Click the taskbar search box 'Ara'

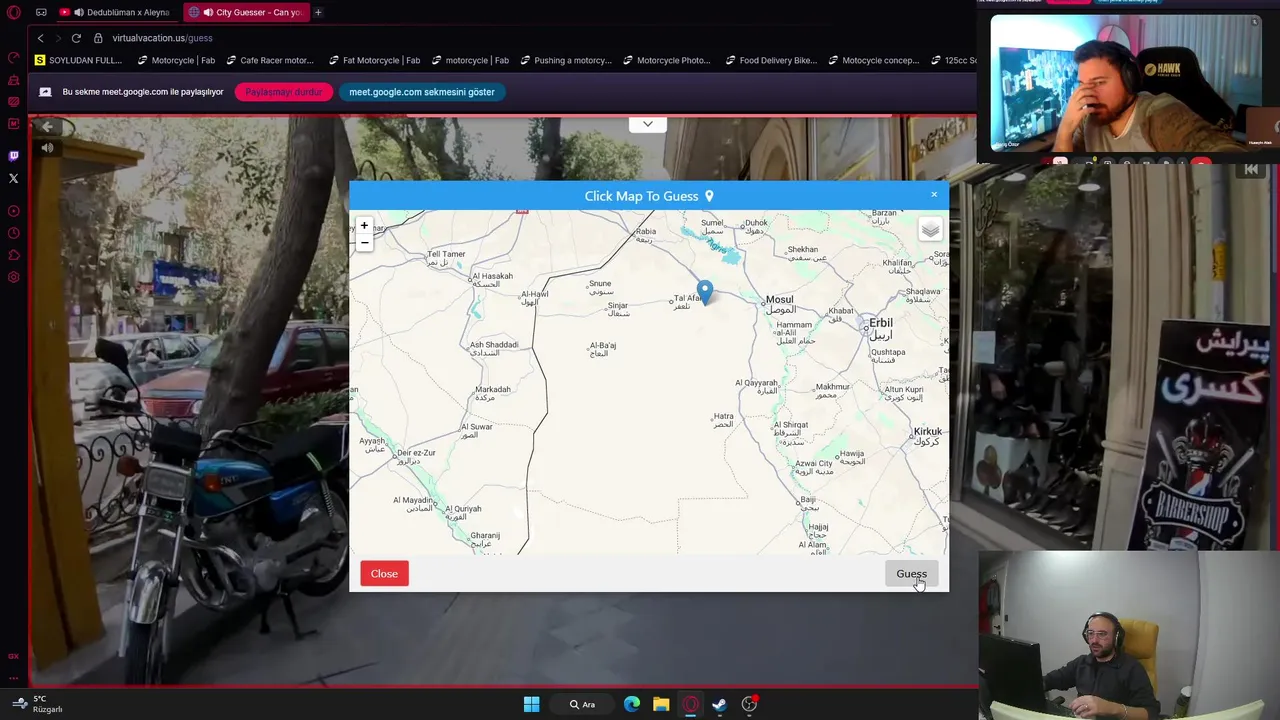click(583, 704)
